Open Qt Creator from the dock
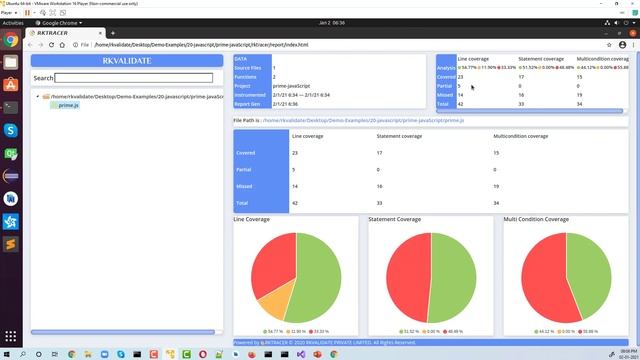The height and width of the screenshot is (360, 640). tap(11, 153)
